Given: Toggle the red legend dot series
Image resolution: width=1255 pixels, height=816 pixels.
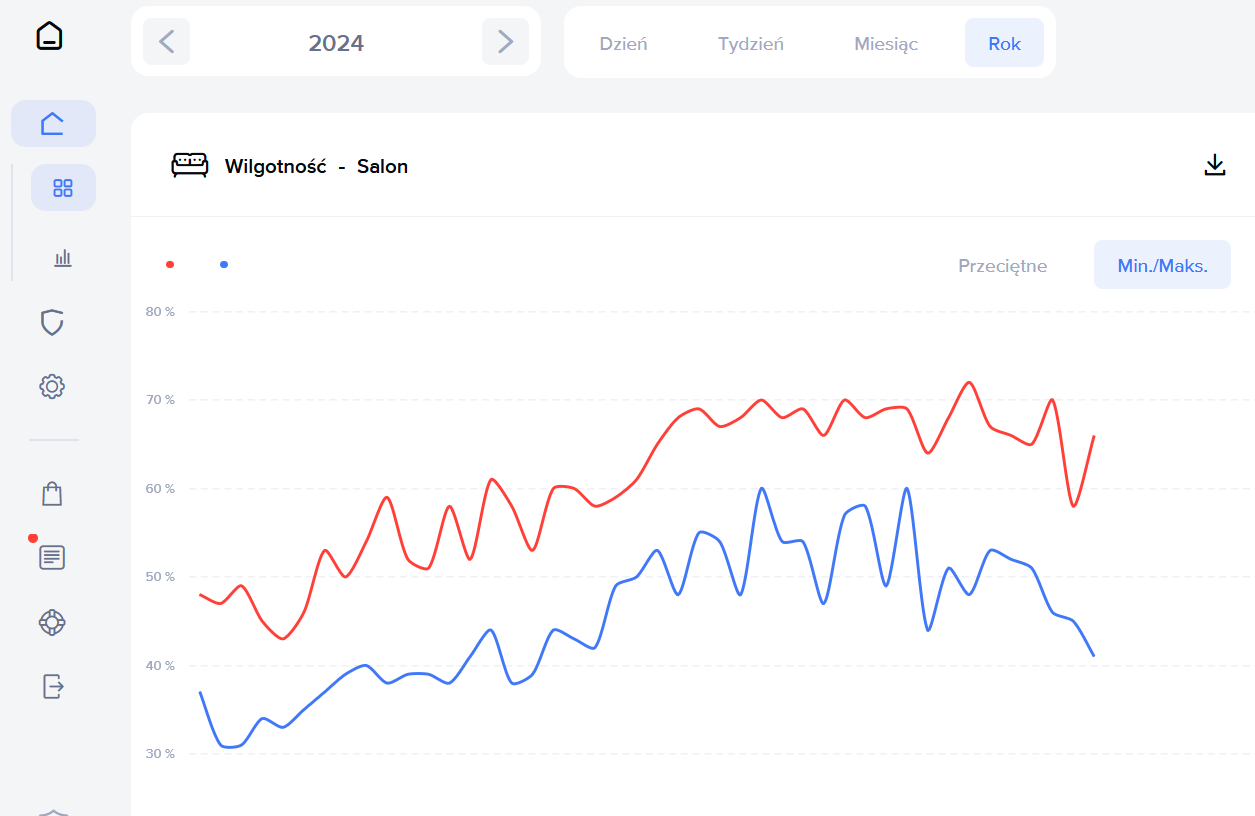Looking at the screenshot, I should 170,264.
